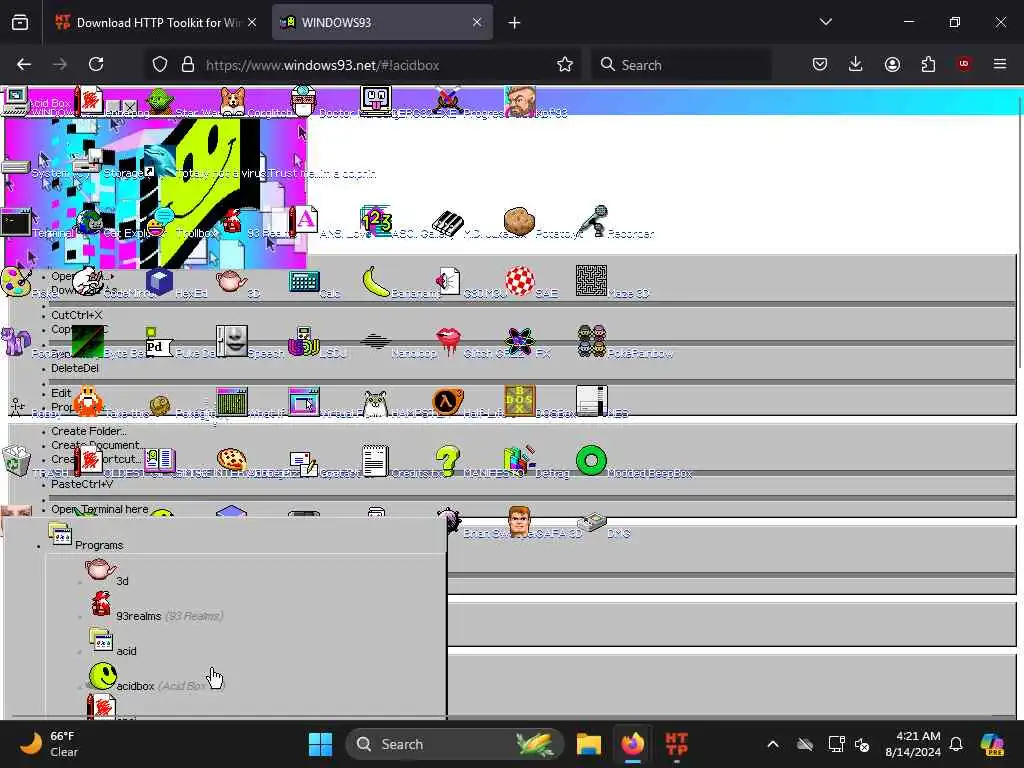
Task: Launch the PokéRainbow characters icon
Action: point(592,341)
